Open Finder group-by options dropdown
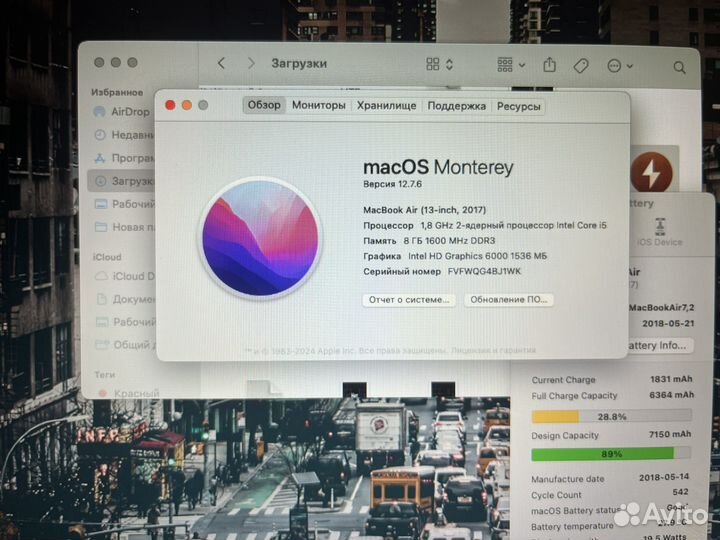720x540 pixels. 511,65
